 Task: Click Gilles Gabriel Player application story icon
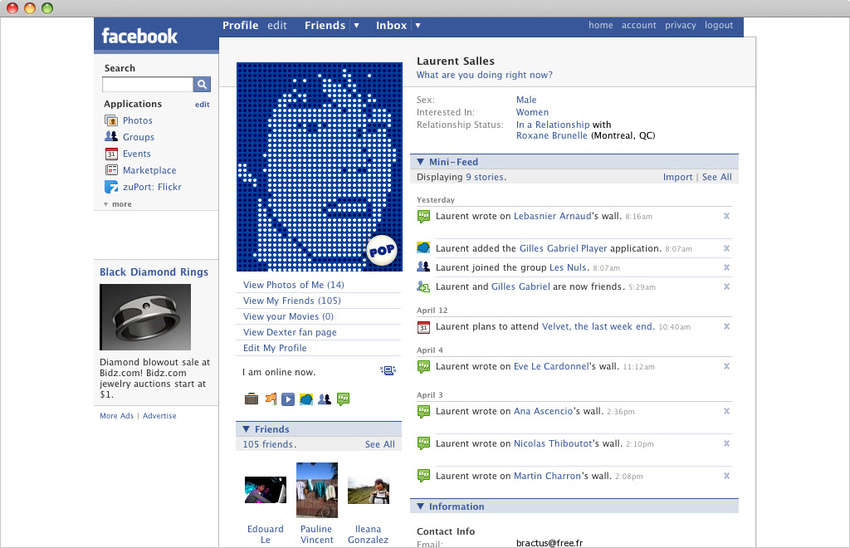click(423, 248)
